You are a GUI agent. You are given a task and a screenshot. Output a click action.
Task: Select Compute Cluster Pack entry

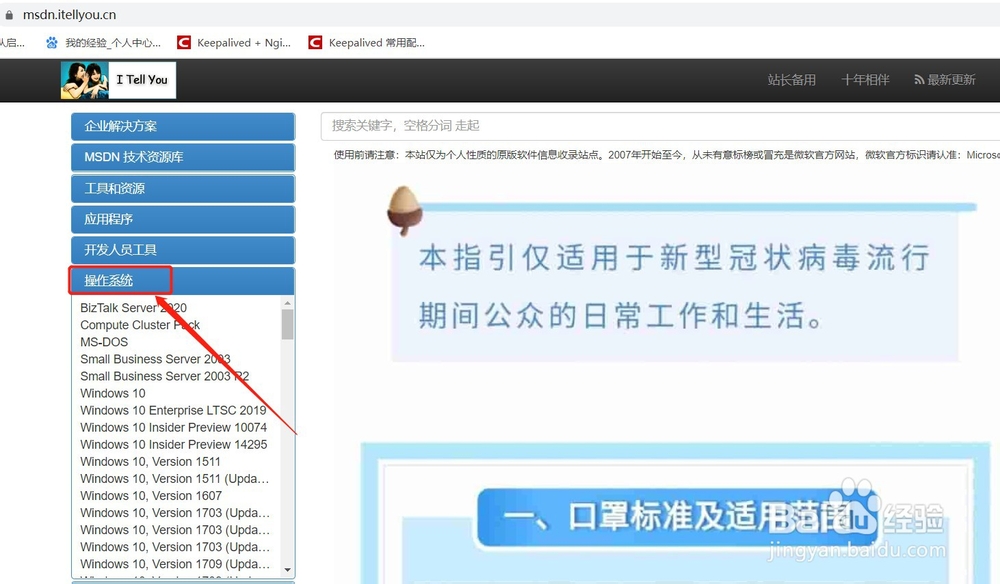(140, 325)
